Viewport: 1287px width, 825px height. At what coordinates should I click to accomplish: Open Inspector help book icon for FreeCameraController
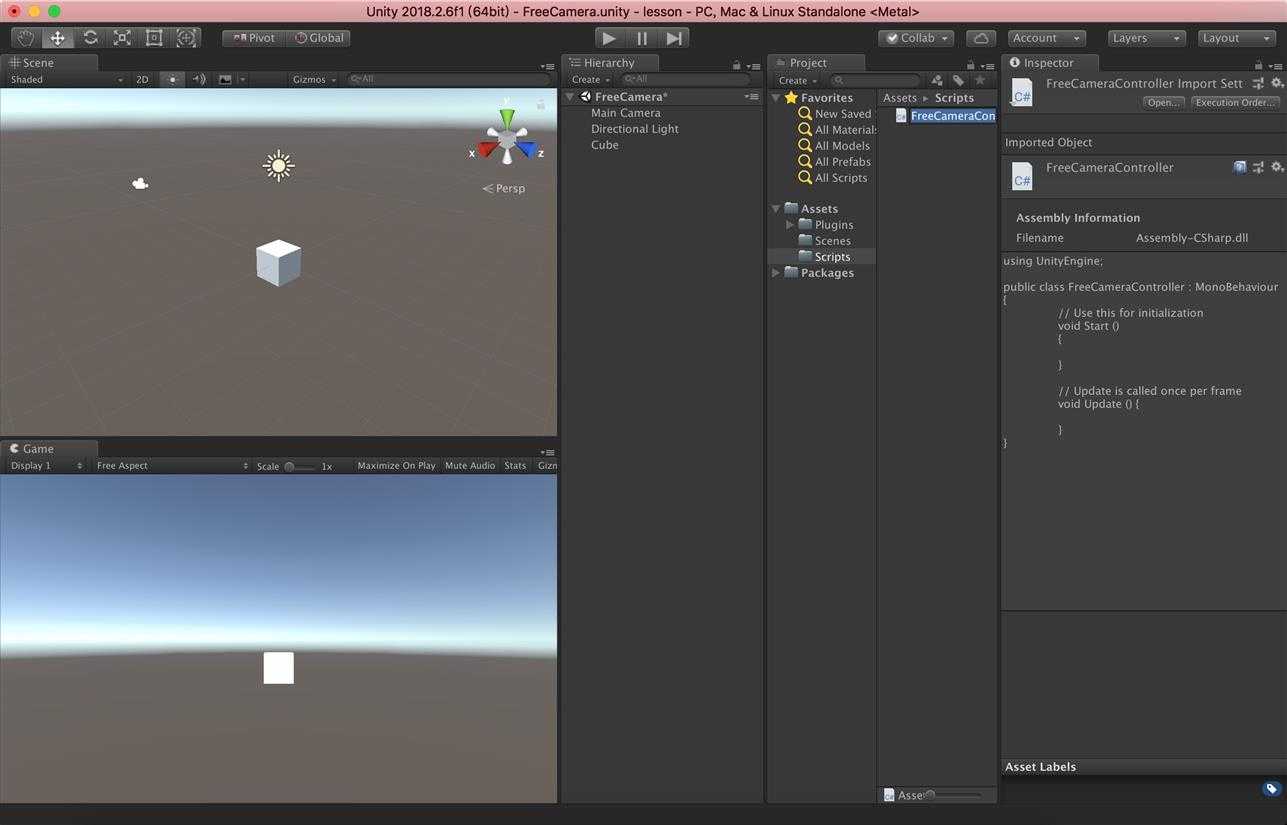click(1240, 167)
